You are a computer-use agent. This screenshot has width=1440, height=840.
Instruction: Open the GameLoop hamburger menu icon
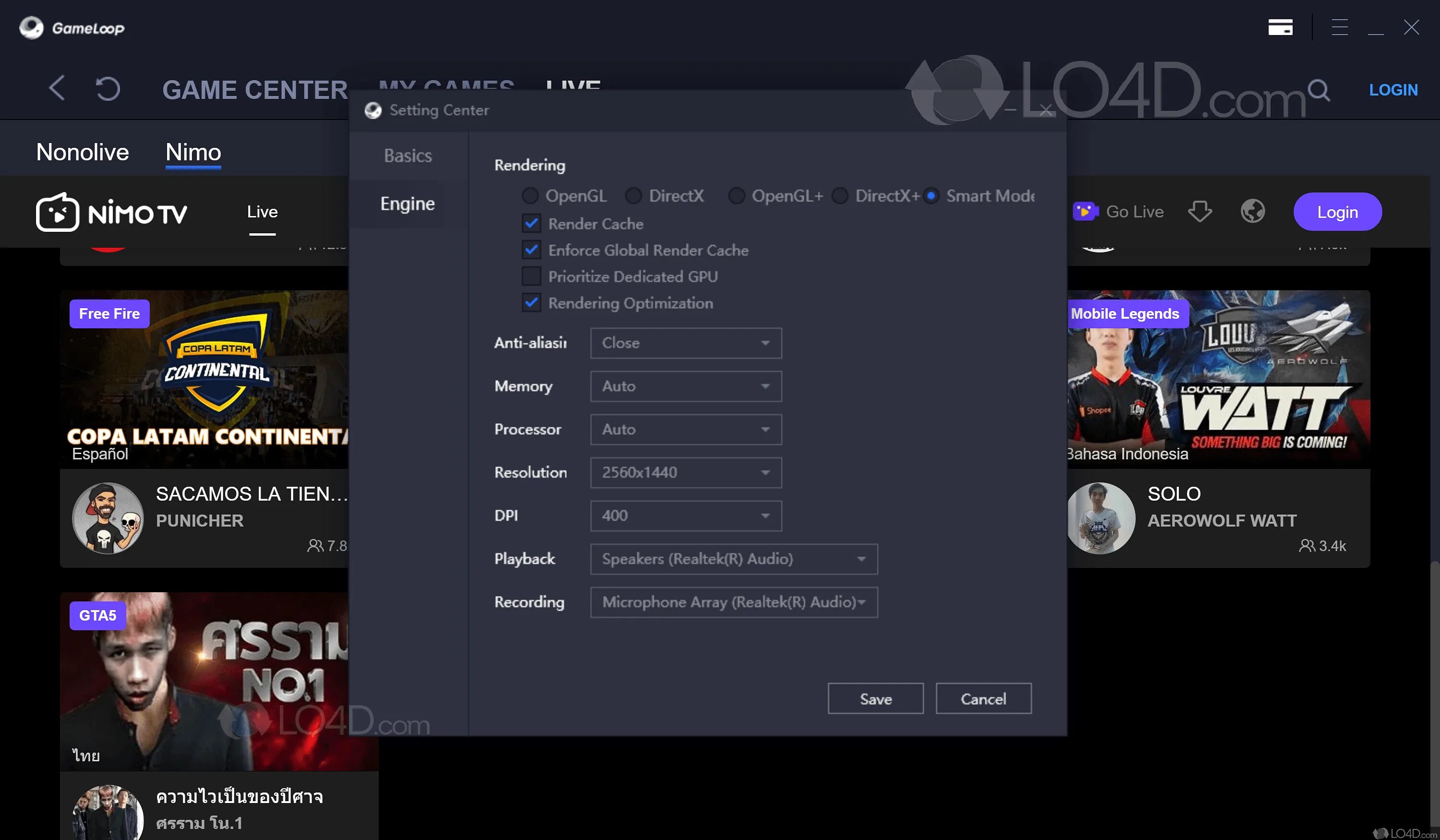tap(1339, 27)
